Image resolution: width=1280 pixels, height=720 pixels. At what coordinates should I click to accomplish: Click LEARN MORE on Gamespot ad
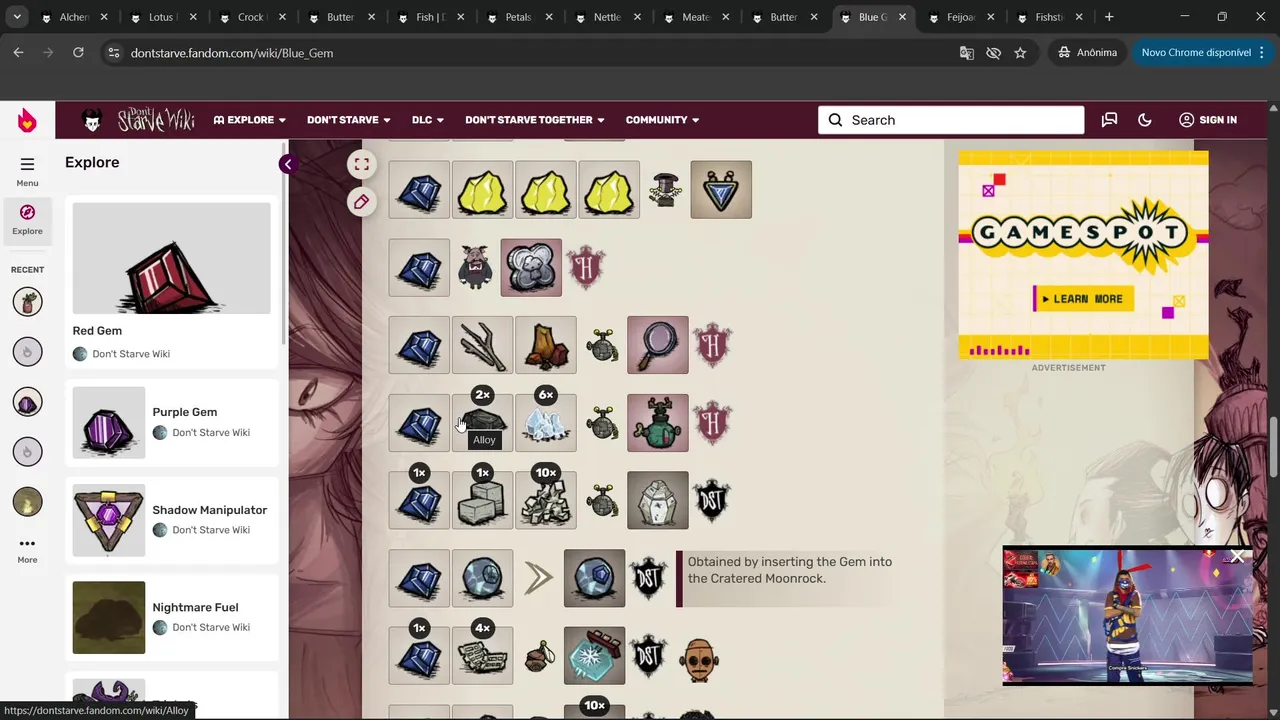[1083, 298]
